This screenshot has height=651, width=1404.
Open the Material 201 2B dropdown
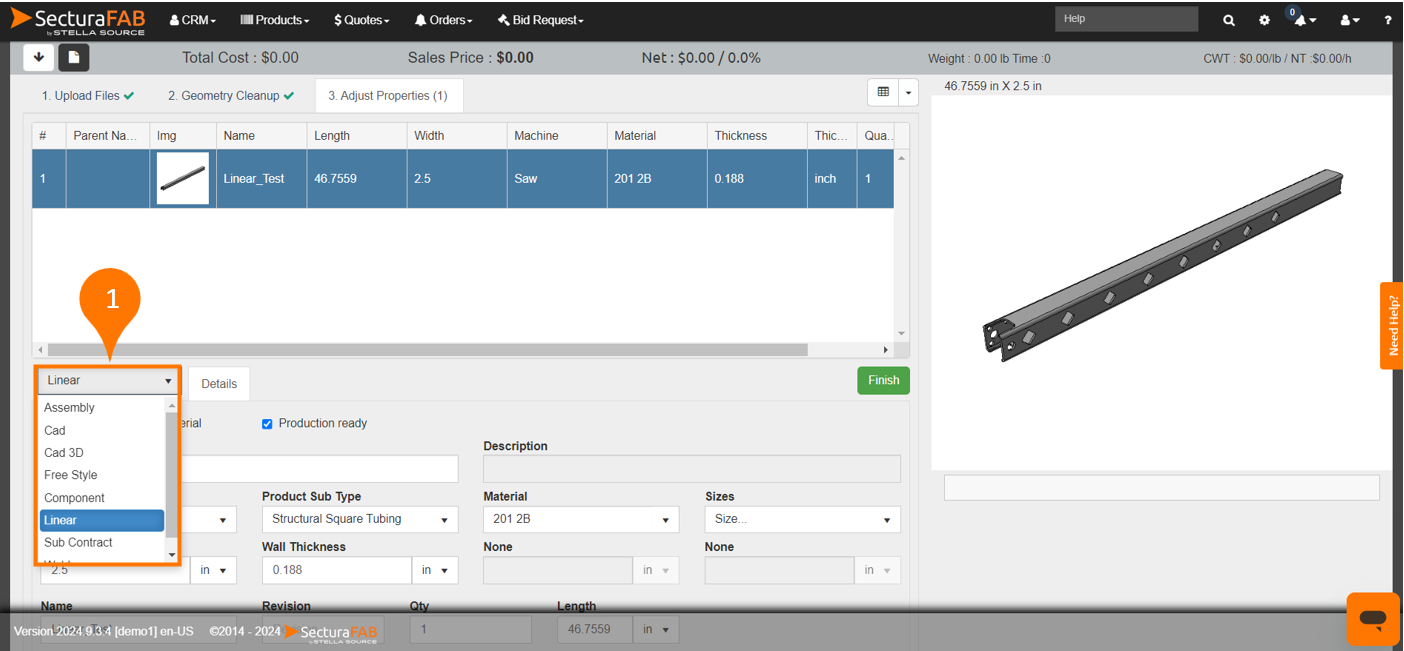[x=581, y=519]
